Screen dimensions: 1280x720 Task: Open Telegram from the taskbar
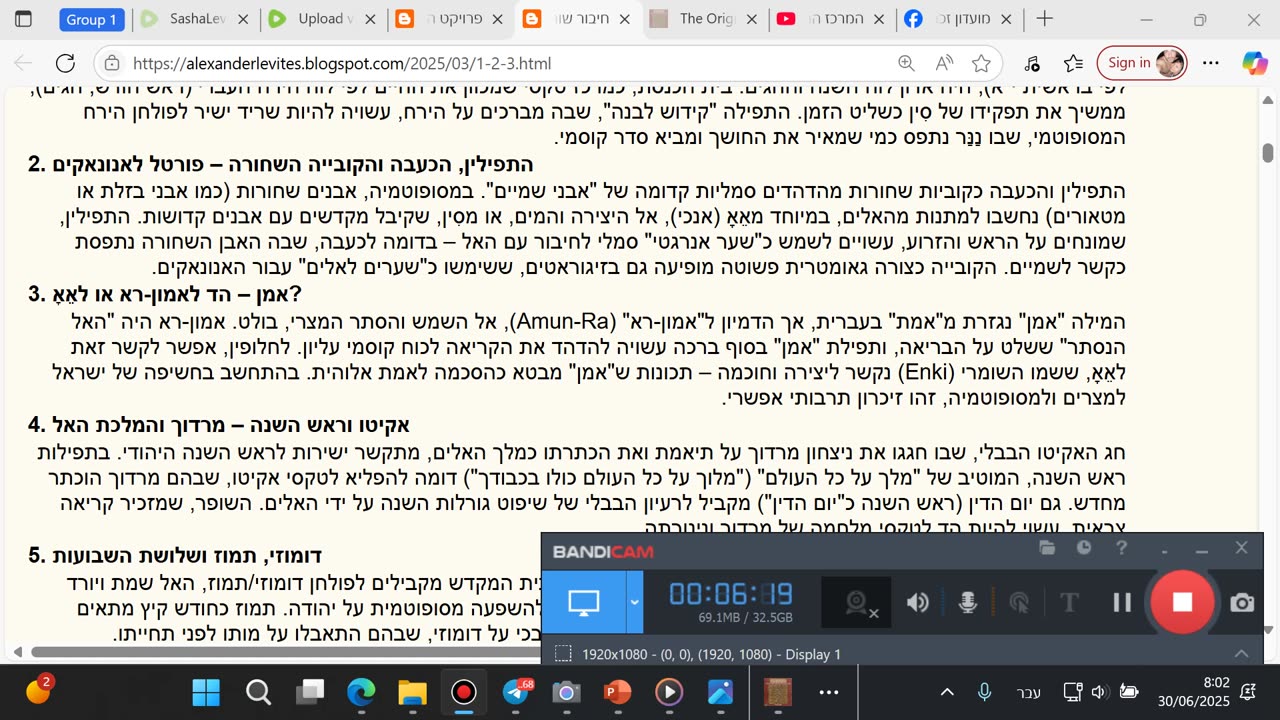(516, 692)
